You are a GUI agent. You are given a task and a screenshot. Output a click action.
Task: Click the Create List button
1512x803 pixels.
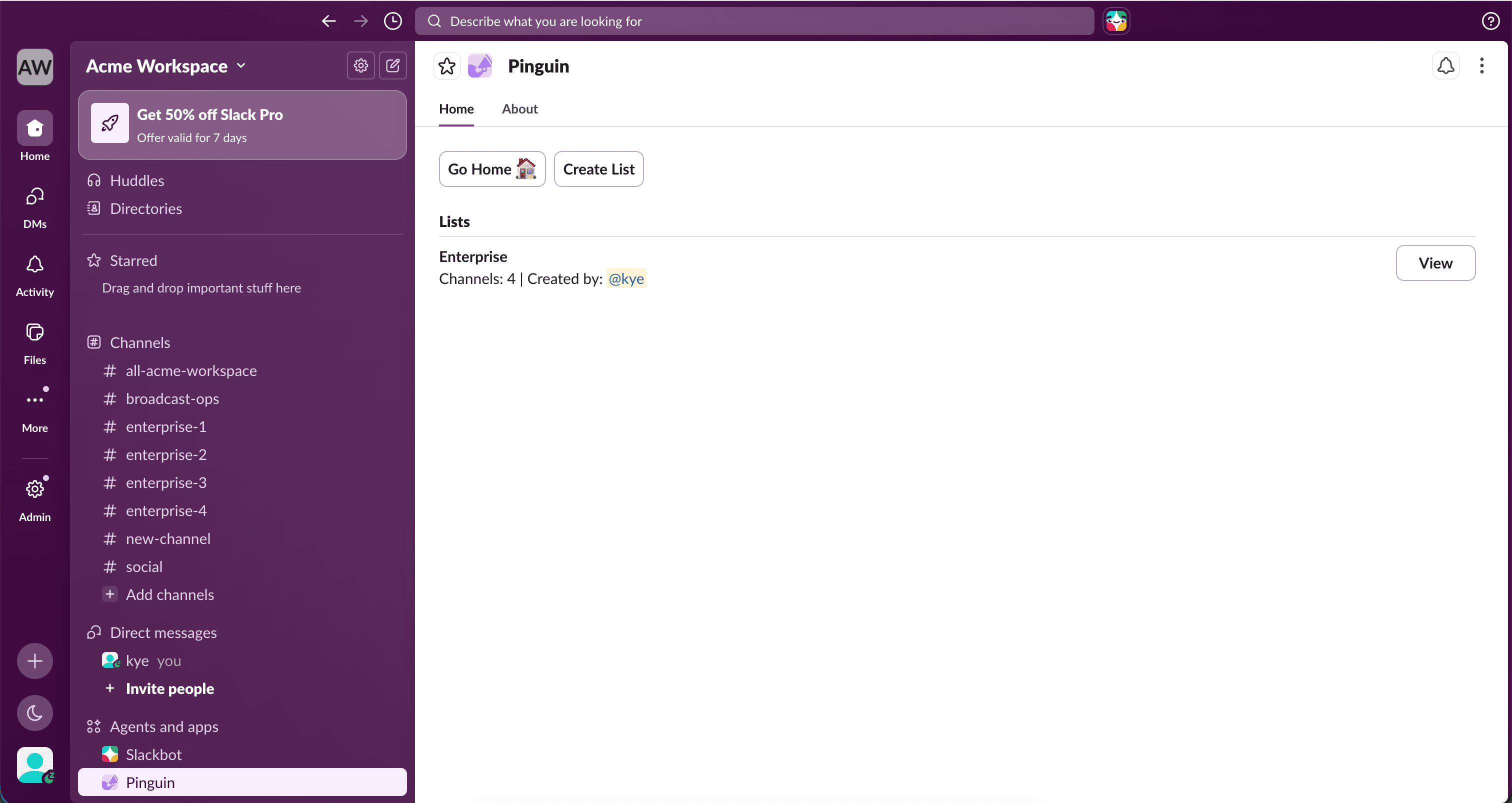point(598,169)
